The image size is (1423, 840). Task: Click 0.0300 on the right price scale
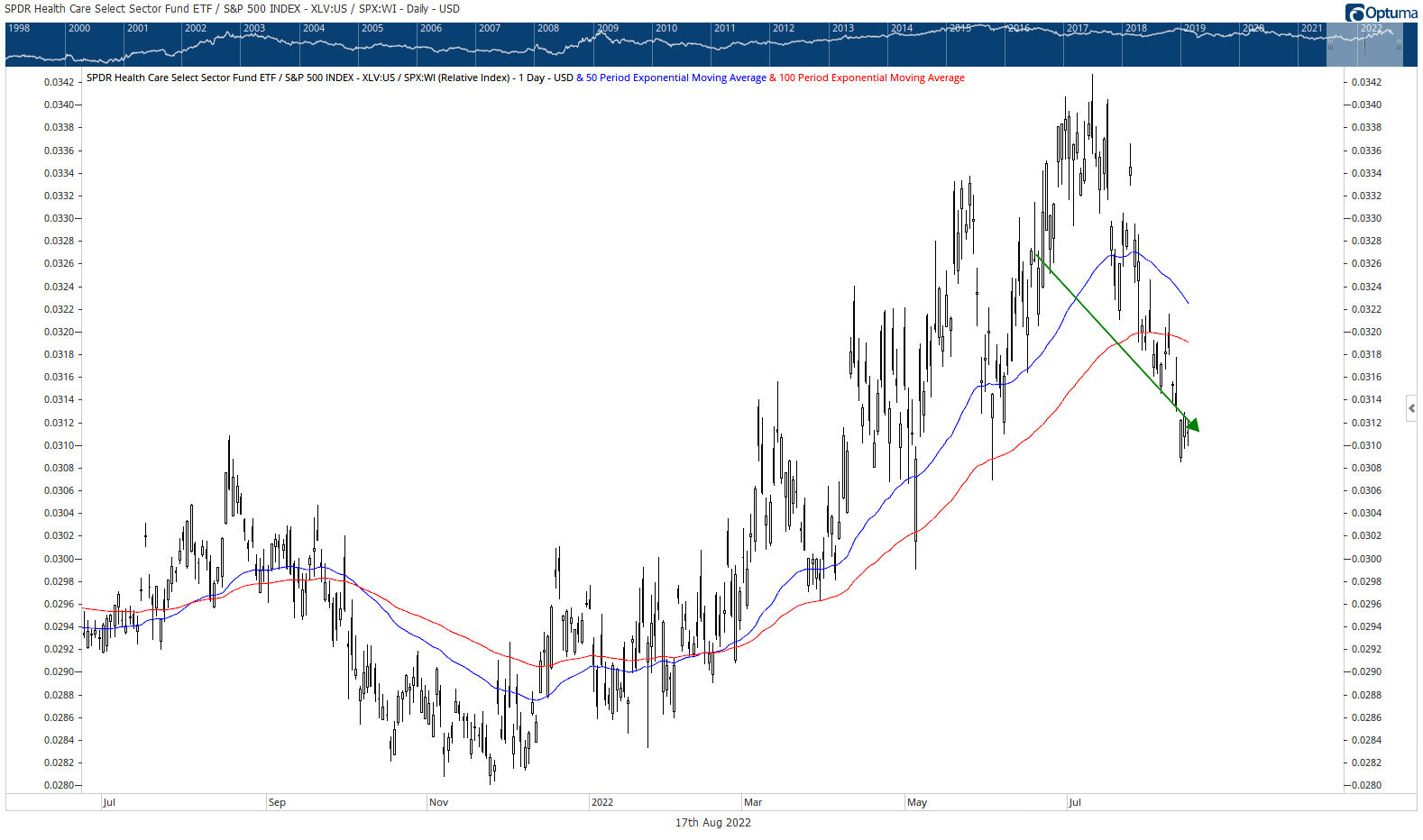tap(1365, 559)
